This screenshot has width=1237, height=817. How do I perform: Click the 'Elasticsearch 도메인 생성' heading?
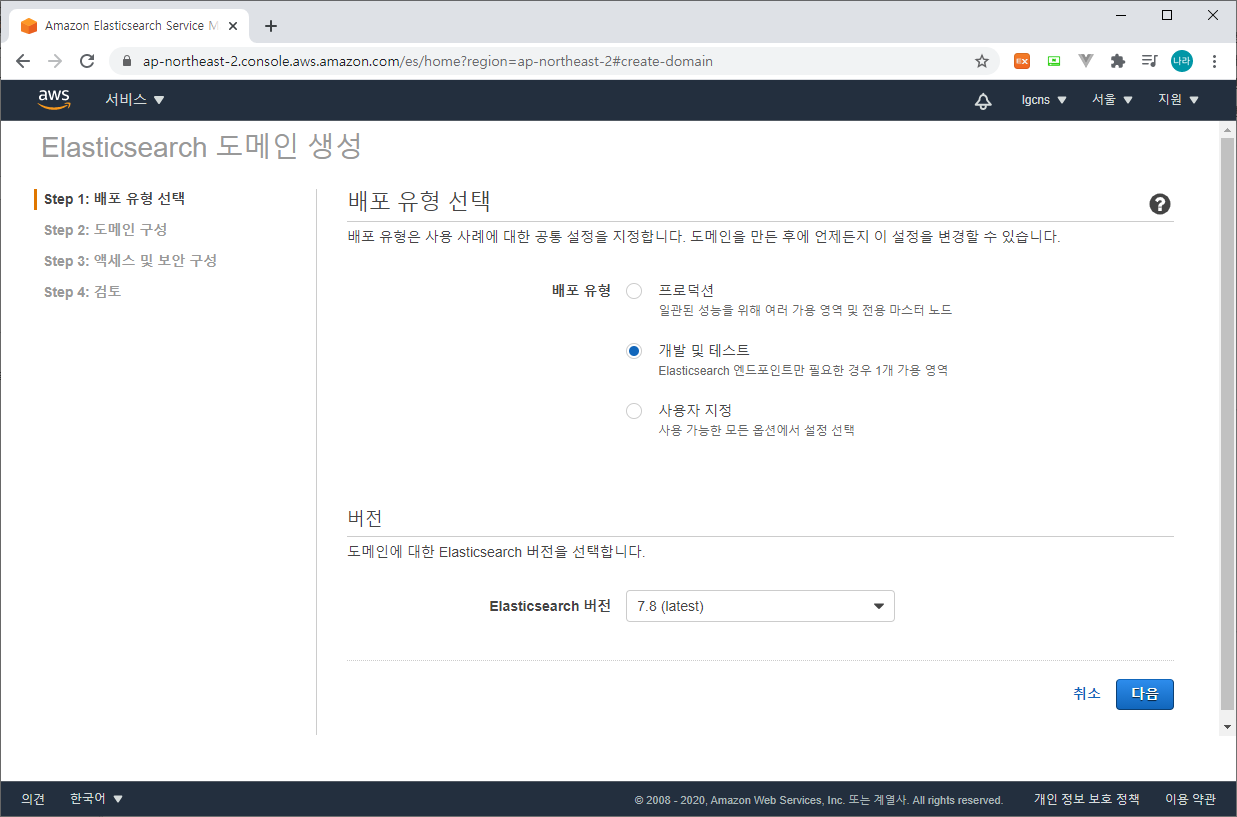(x=202, y=147)
